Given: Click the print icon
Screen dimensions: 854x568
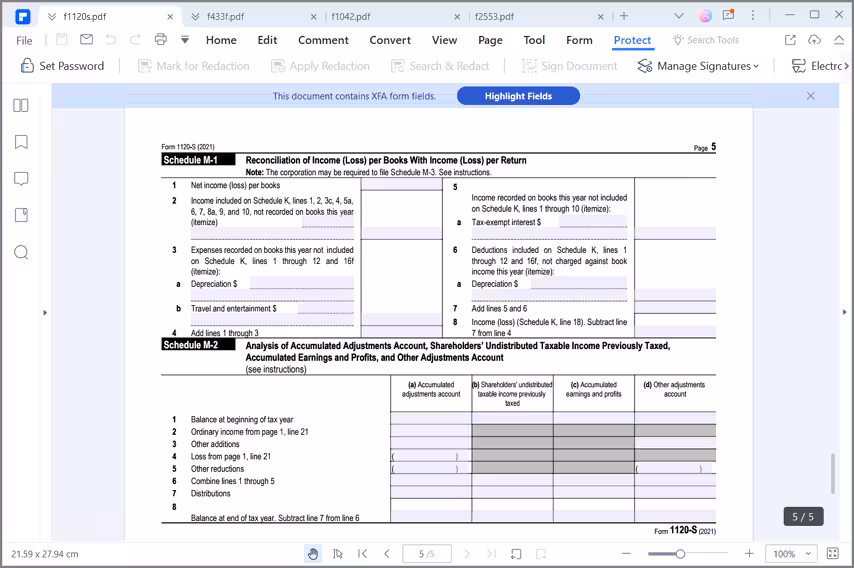Looking at the screenshot, I should pos(160,39).
